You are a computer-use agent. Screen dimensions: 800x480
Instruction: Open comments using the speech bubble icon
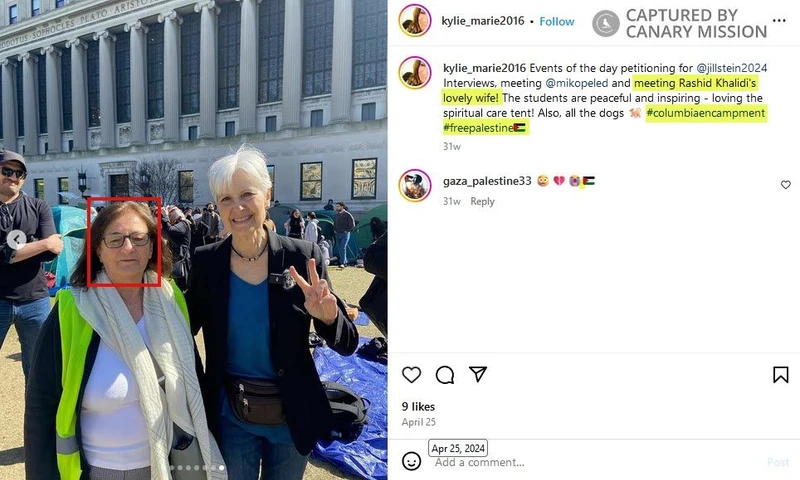click(x=445, y=375)
